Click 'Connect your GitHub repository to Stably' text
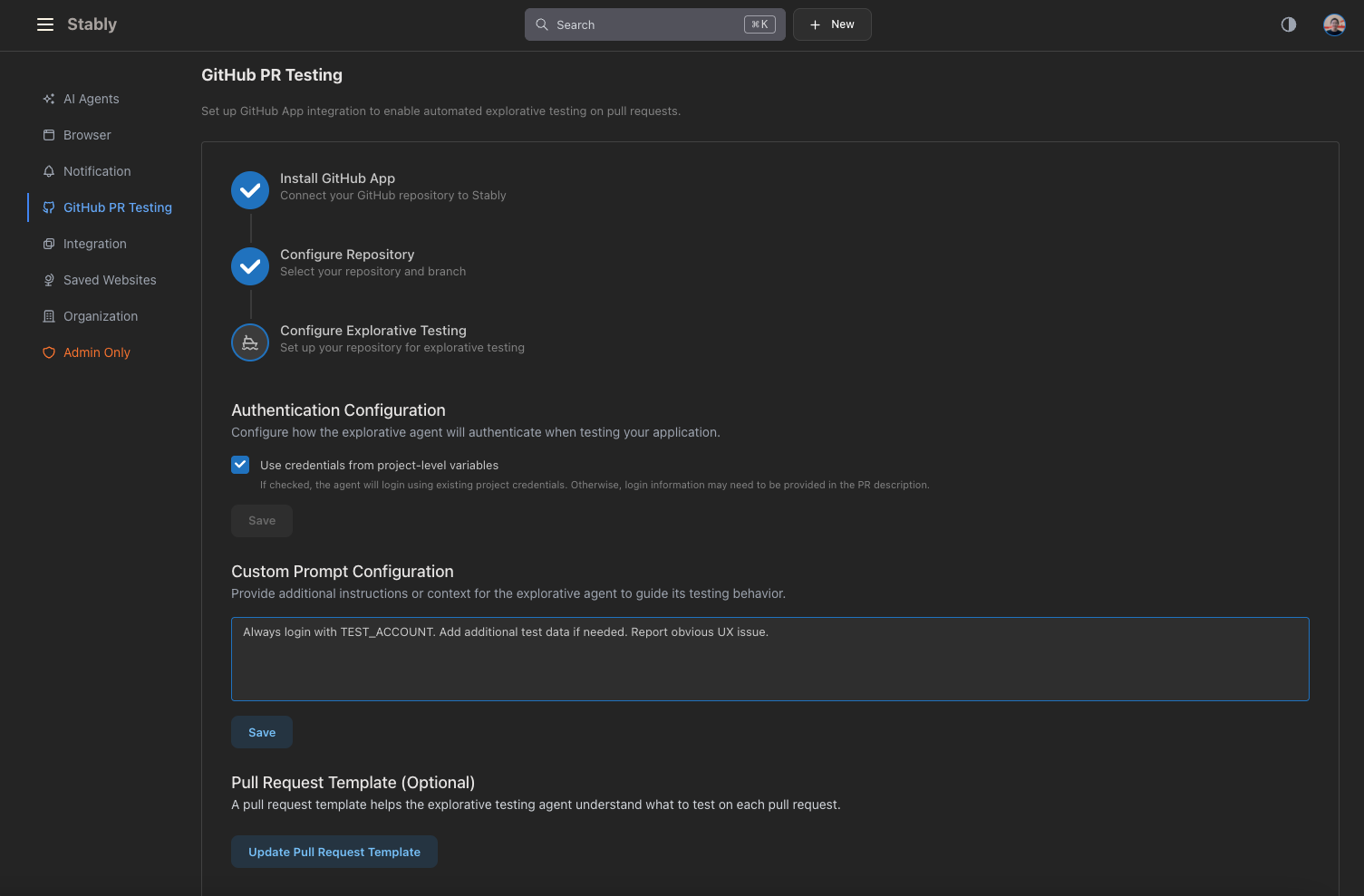This screenshot has width=1364, height=896. pyautogui.click(x=393, y=196)
